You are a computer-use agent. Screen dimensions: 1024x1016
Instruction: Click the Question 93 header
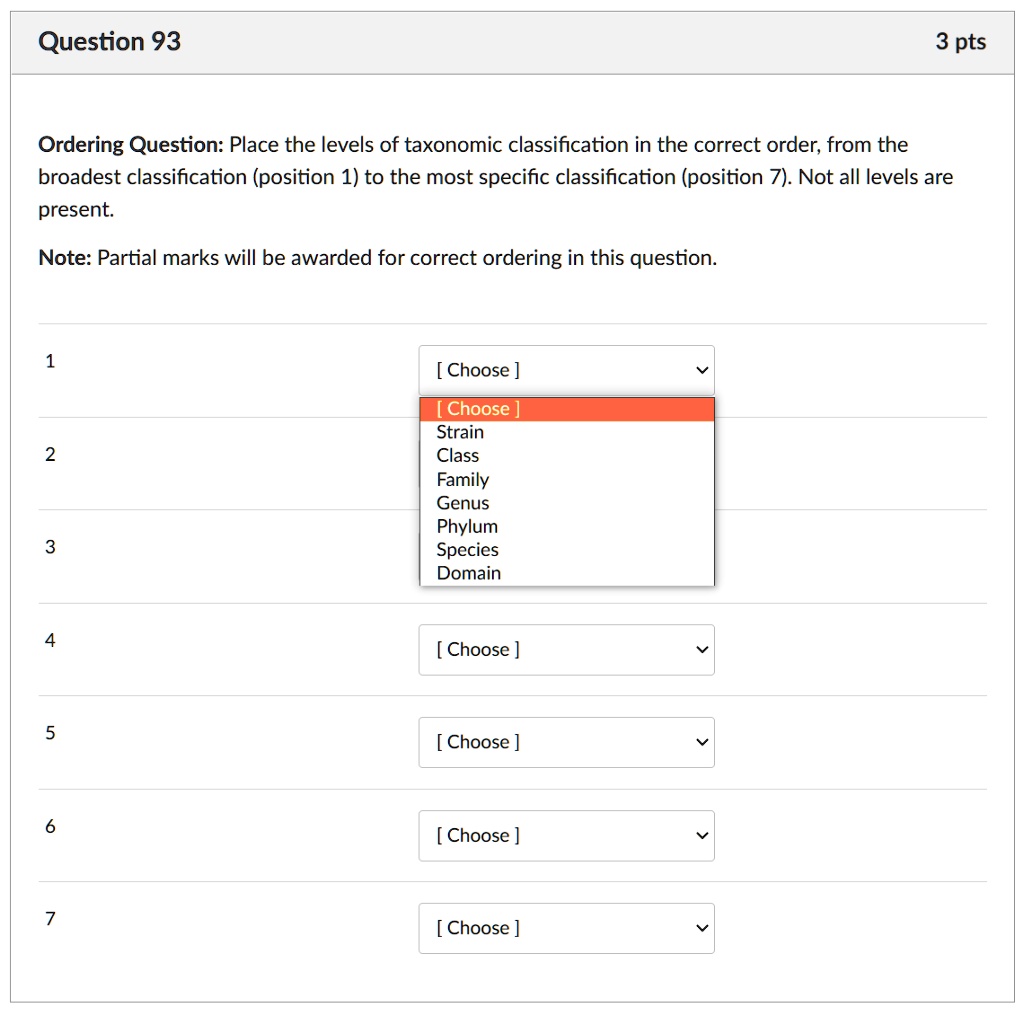[109, 41]
